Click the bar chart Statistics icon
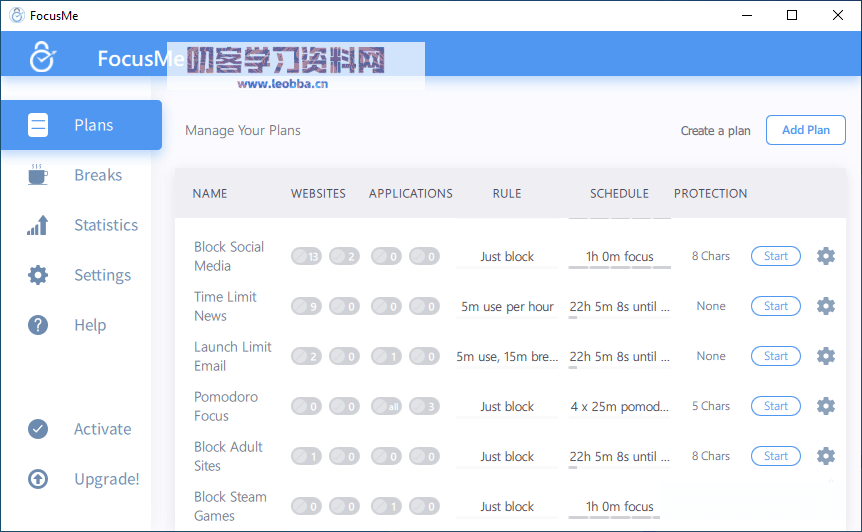 pyautogui.click(x=37, y=225)
